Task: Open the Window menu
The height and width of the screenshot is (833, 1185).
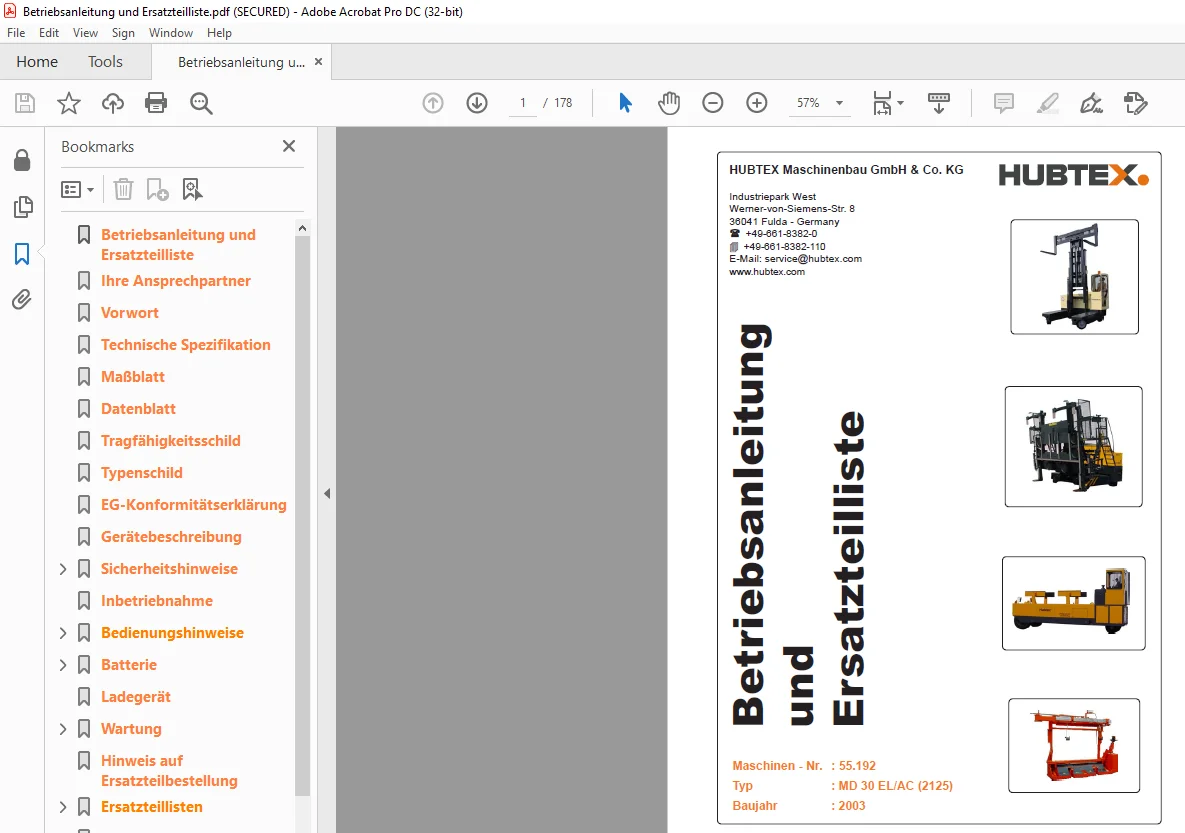Action: pos(171,33)
